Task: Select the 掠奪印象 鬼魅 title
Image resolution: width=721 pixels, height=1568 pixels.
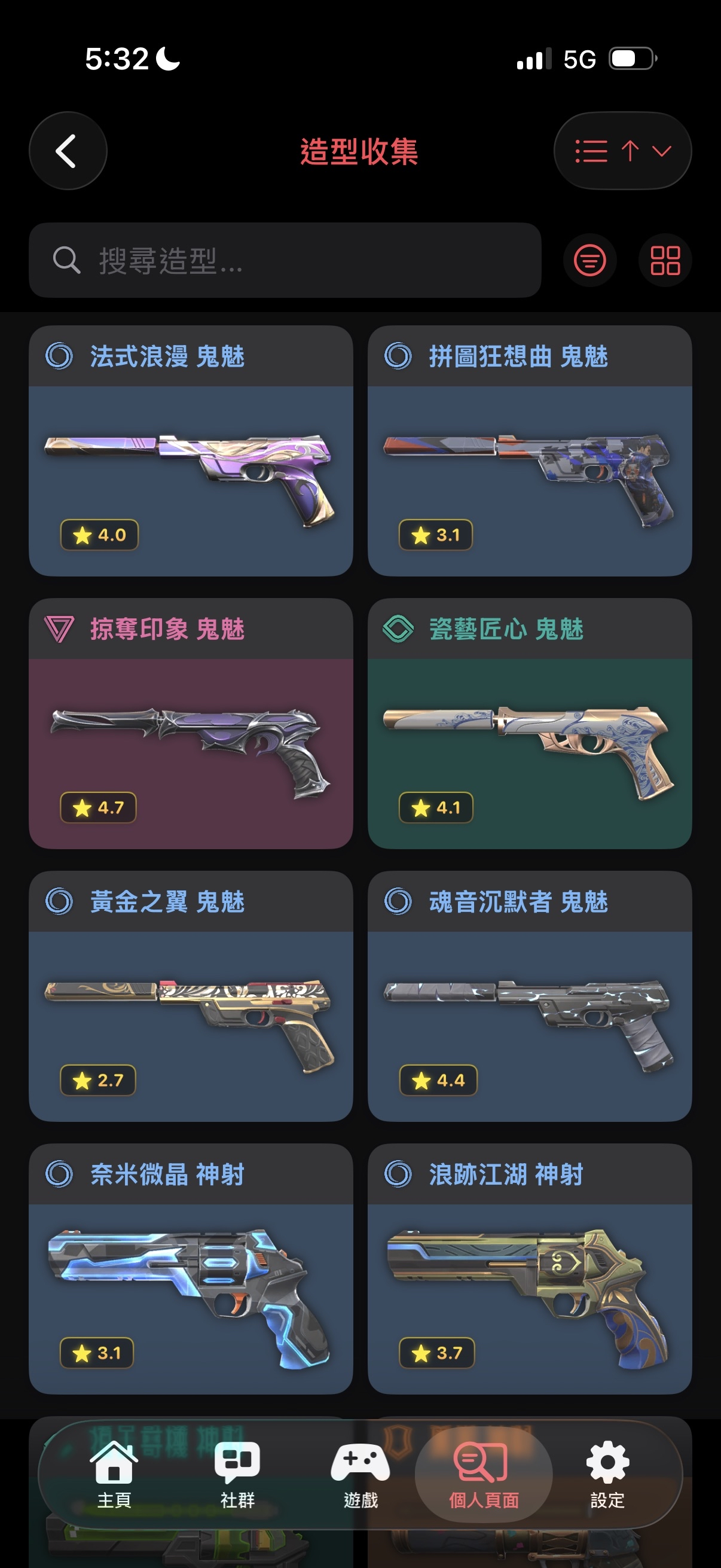Action: tap(167, 629)
